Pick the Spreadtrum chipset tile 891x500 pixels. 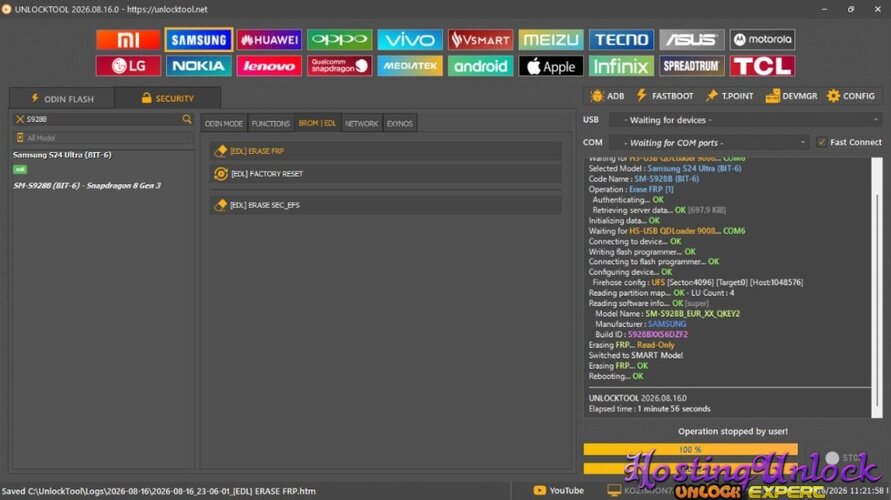[x=692, y=66]
